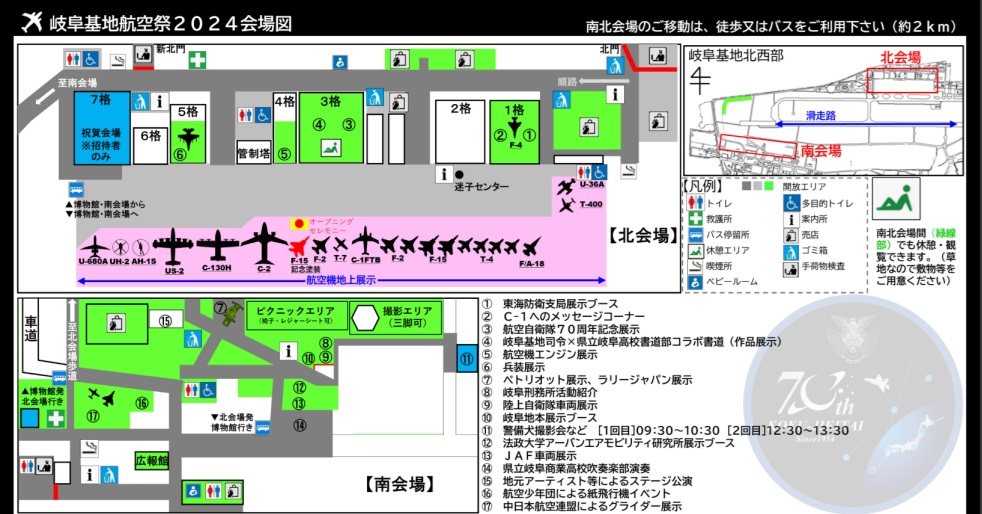
Task: Select the U-680A aircraft silhouette
Action: (x=94, y=246)
